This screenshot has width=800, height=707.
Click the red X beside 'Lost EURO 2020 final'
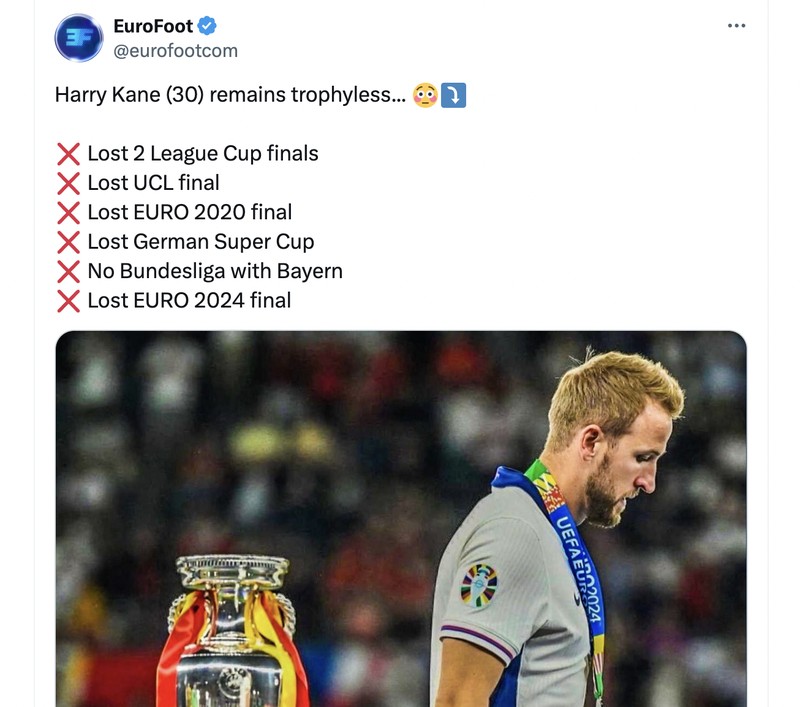tap(67, 212)
